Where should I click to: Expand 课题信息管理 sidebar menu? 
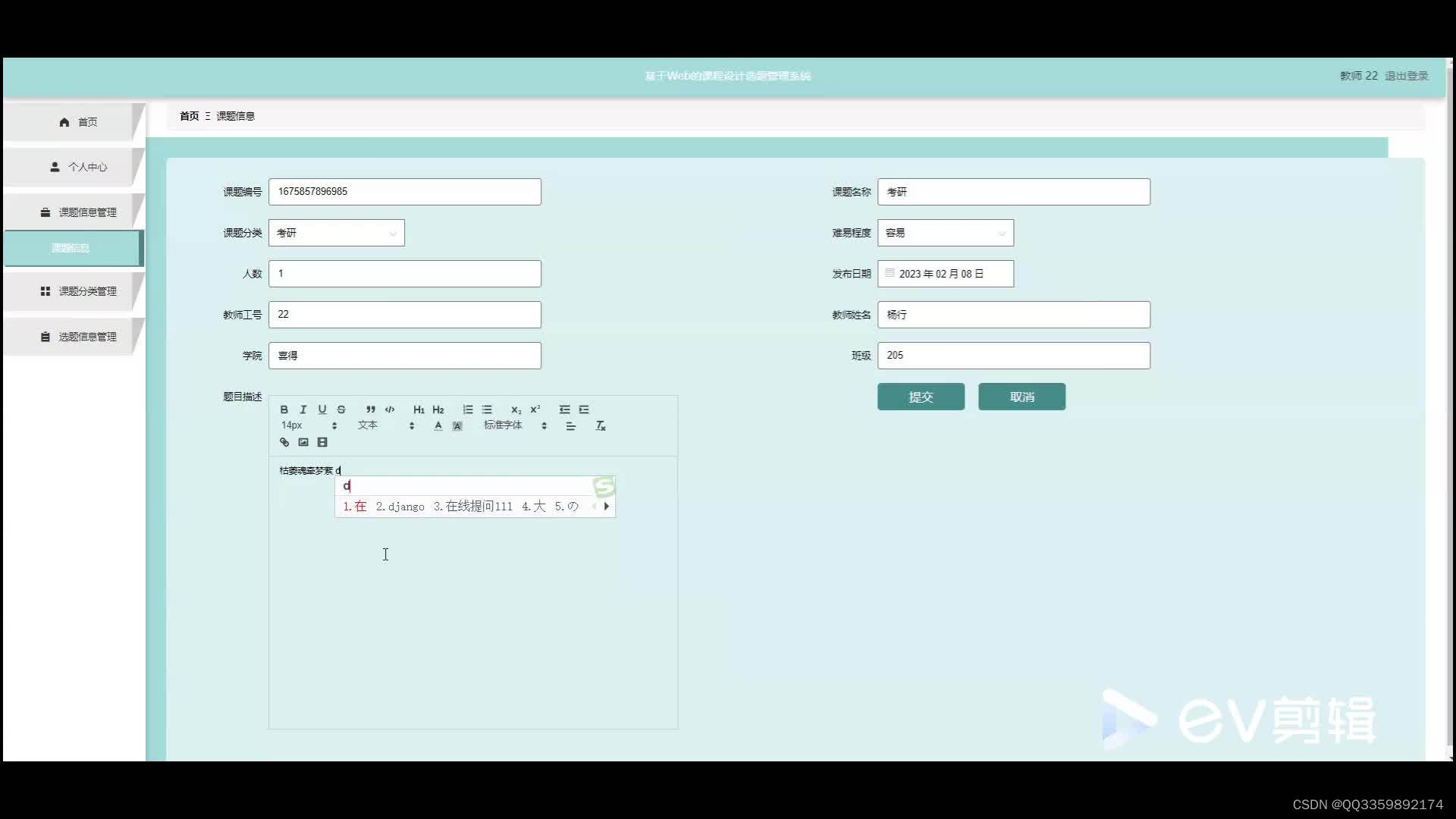73,212
